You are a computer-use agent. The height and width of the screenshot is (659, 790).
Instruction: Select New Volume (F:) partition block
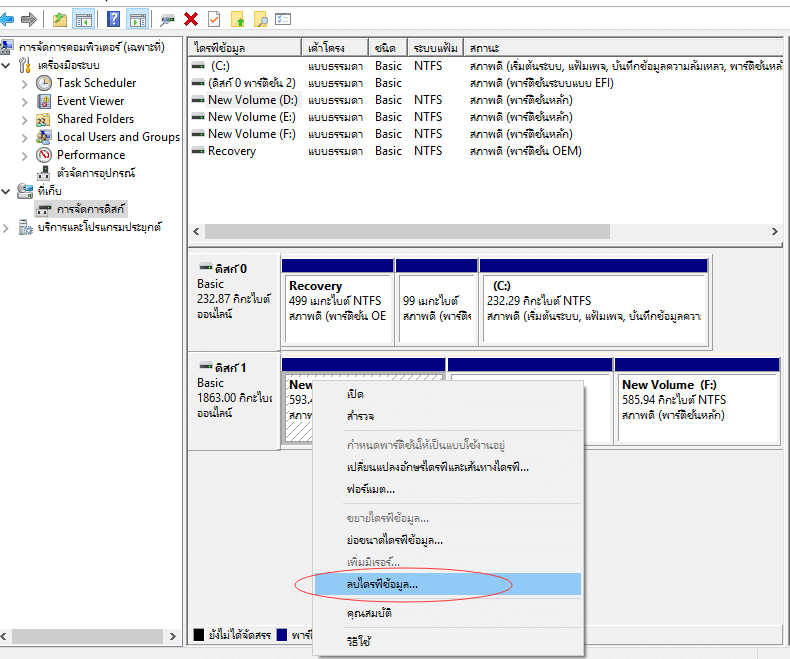click(696, 400)
